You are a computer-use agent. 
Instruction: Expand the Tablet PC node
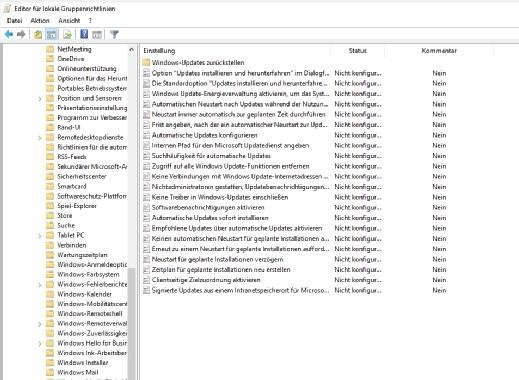[x=40, y=236]
